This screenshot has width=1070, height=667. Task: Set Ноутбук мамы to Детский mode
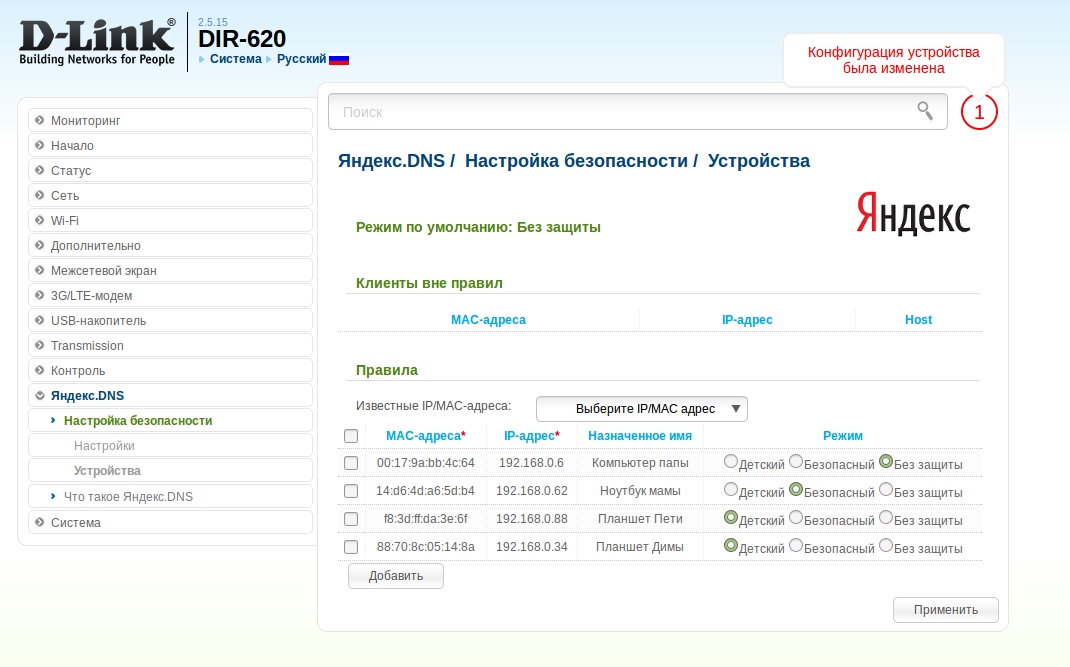point(731,490)
